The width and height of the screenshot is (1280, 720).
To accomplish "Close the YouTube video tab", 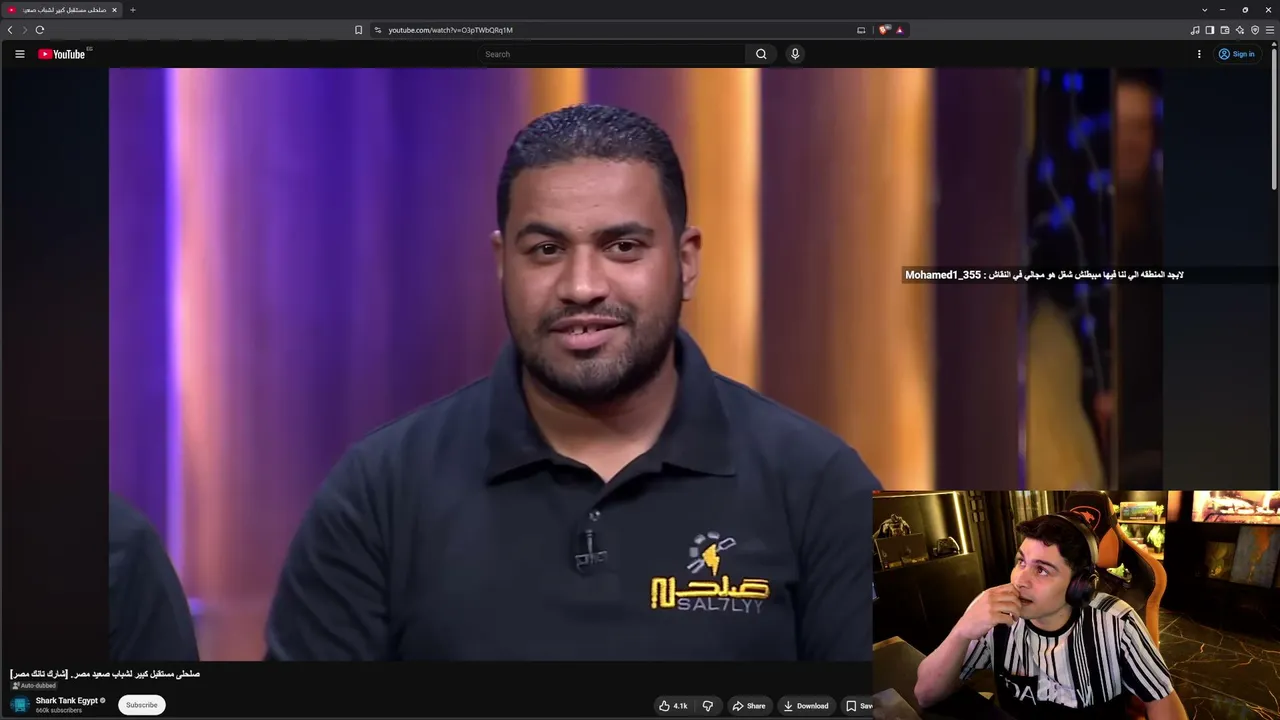I will 114,10.
